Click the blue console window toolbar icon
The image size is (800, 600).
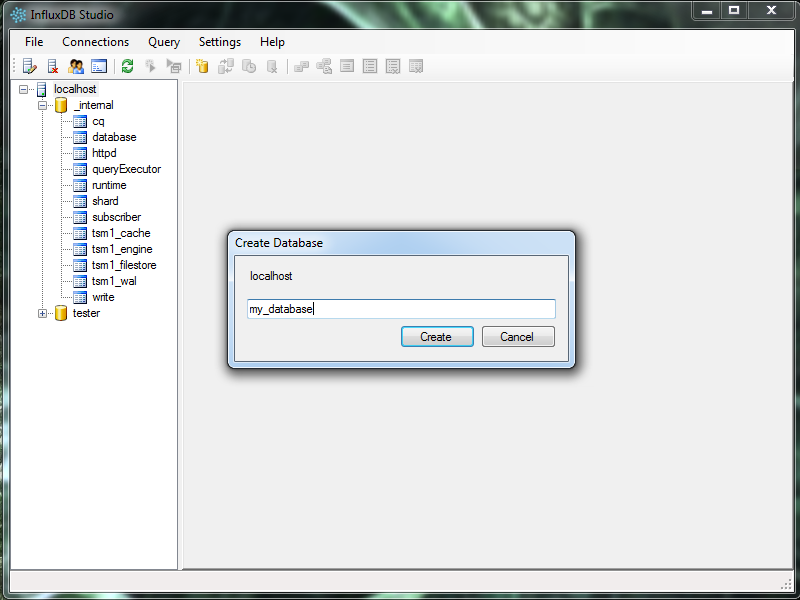(x=99, y=66)
